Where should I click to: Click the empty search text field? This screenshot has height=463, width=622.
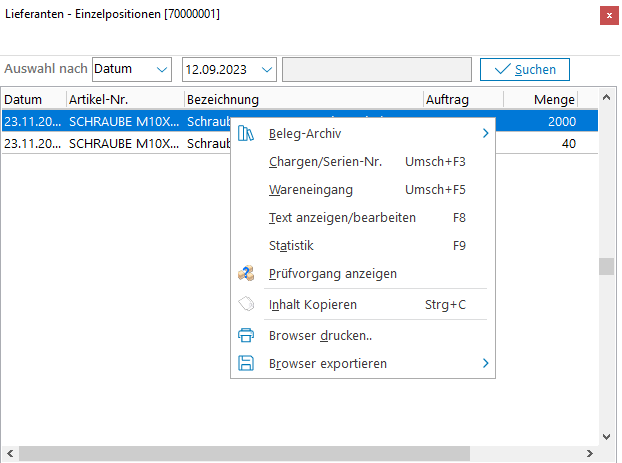tap(376, 69)
